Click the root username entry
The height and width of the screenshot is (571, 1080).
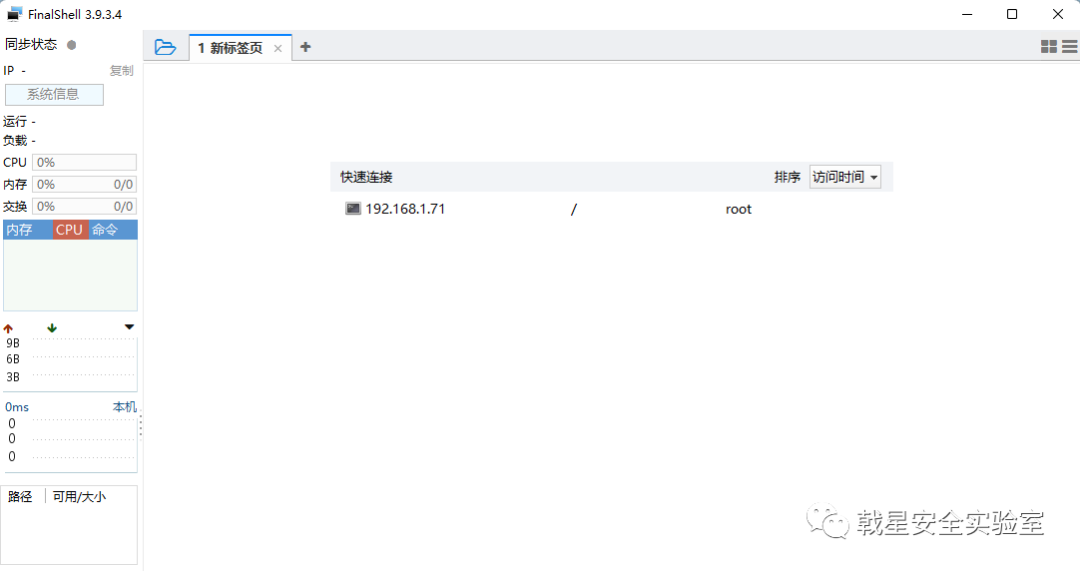tap(738, 209)
